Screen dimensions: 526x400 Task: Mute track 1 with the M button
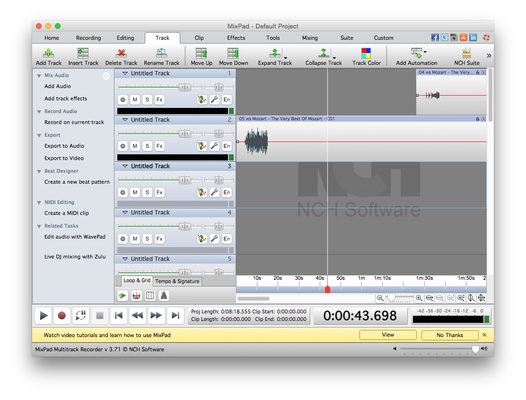tap(135, 100)
